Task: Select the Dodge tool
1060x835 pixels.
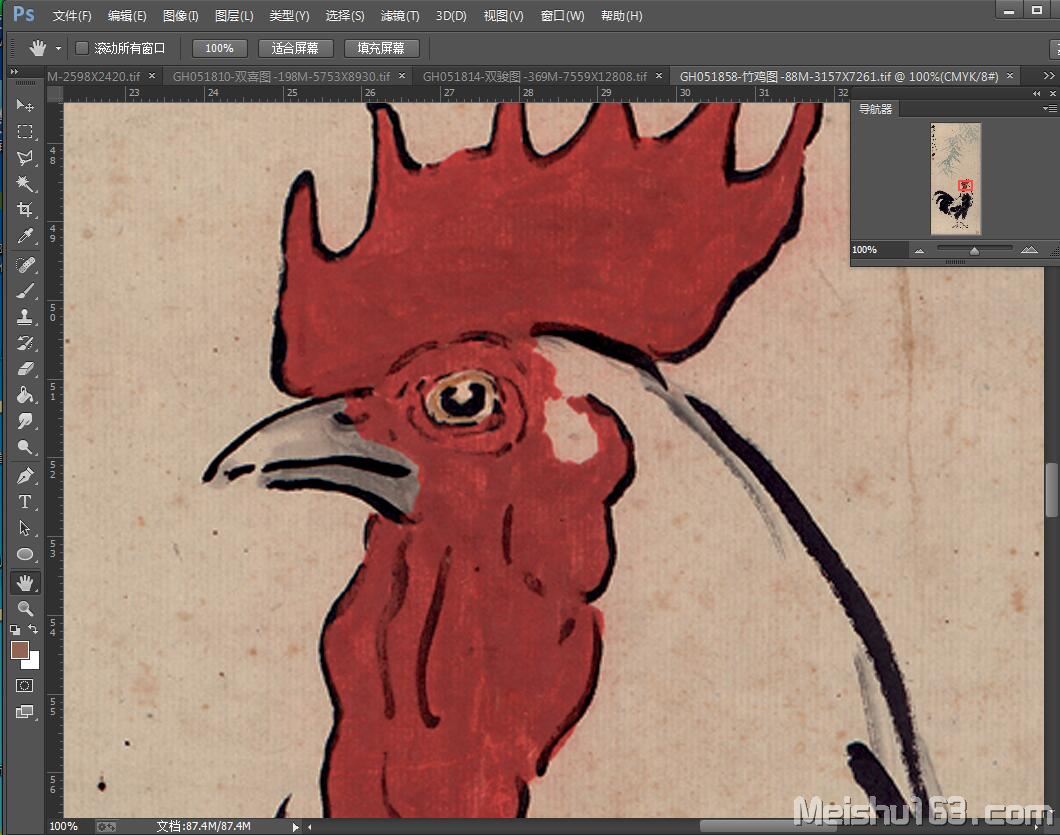Action: (x=25, y=447)
